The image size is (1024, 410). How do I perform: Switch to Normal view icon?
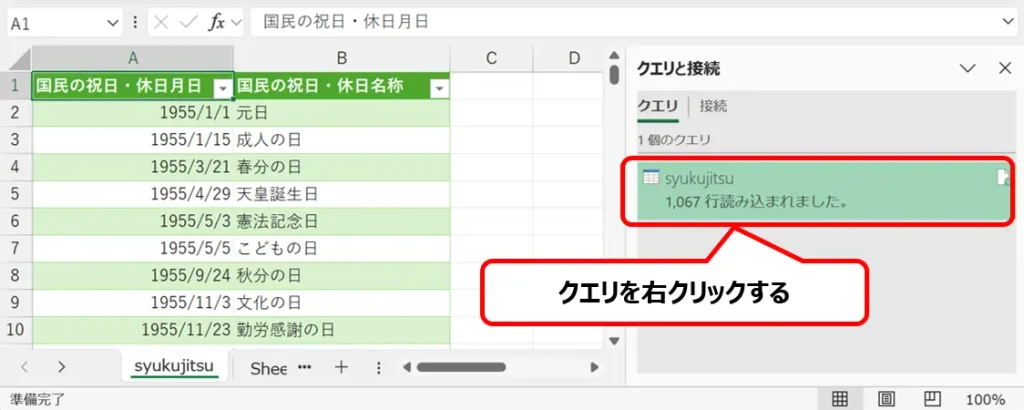pyautogui.click(x=840, y=399)
